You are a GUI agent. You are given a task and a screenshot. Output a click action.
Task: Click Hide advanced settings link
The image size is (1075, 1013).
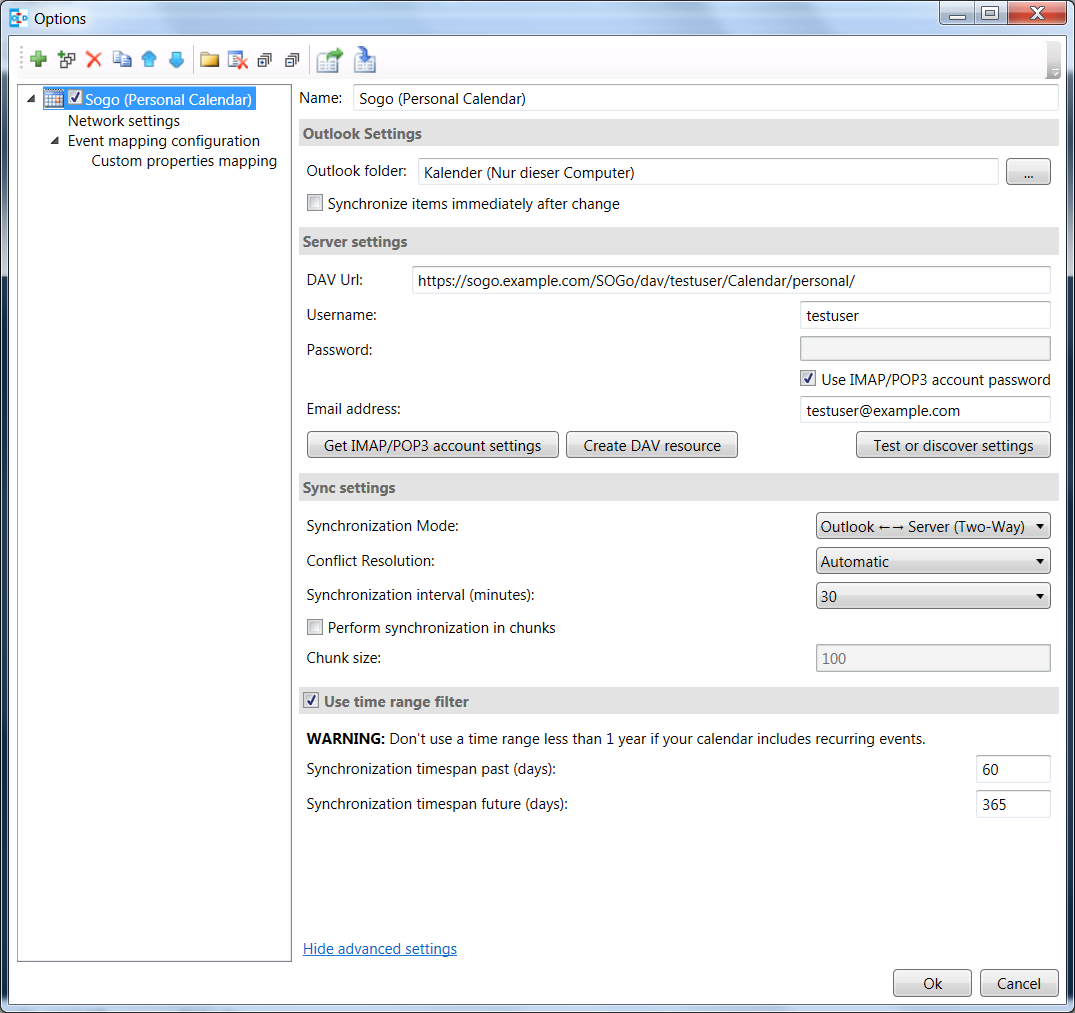click(380, 949)
